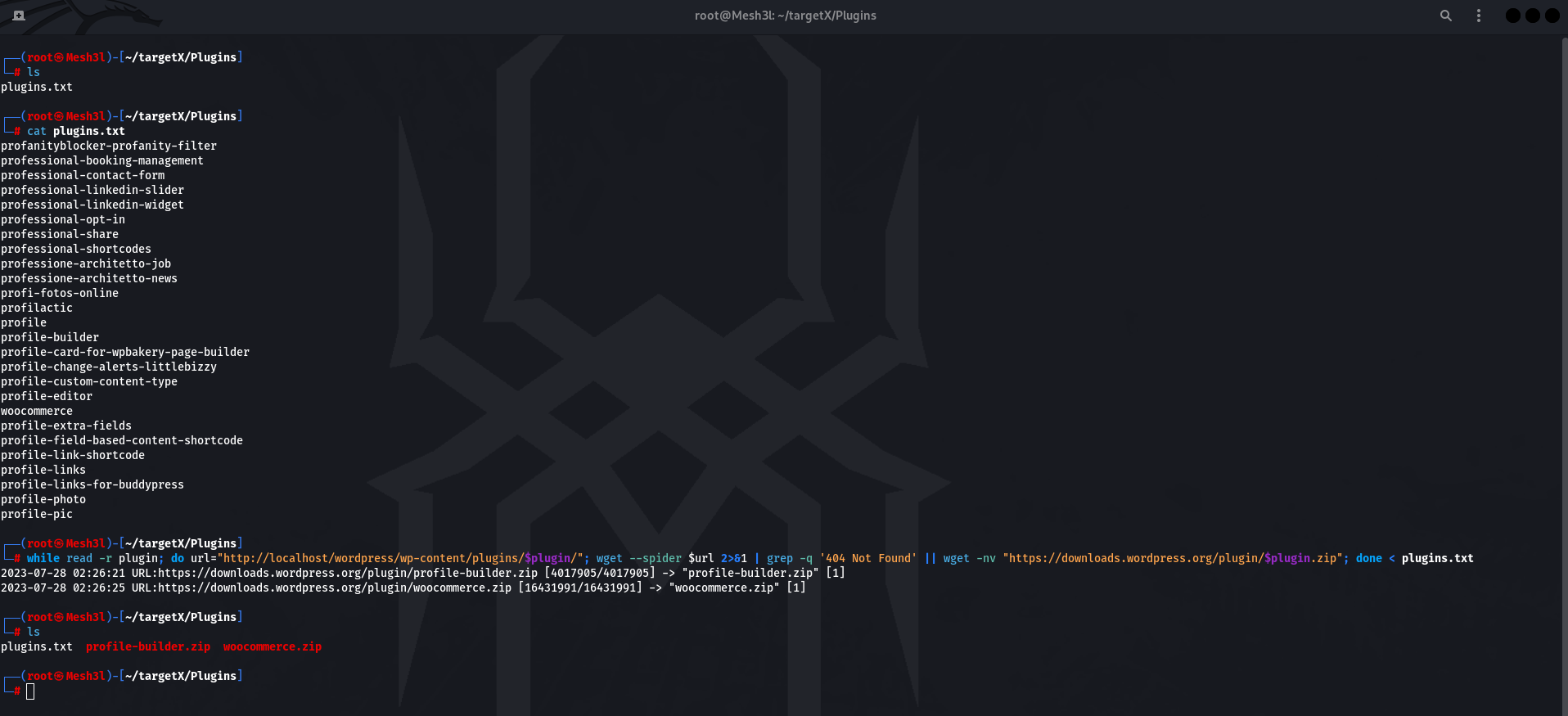Click the profanityblocker-profanity-filter list entry
The width and height of the screenshot is (1568, 716).
coord(109,146)
